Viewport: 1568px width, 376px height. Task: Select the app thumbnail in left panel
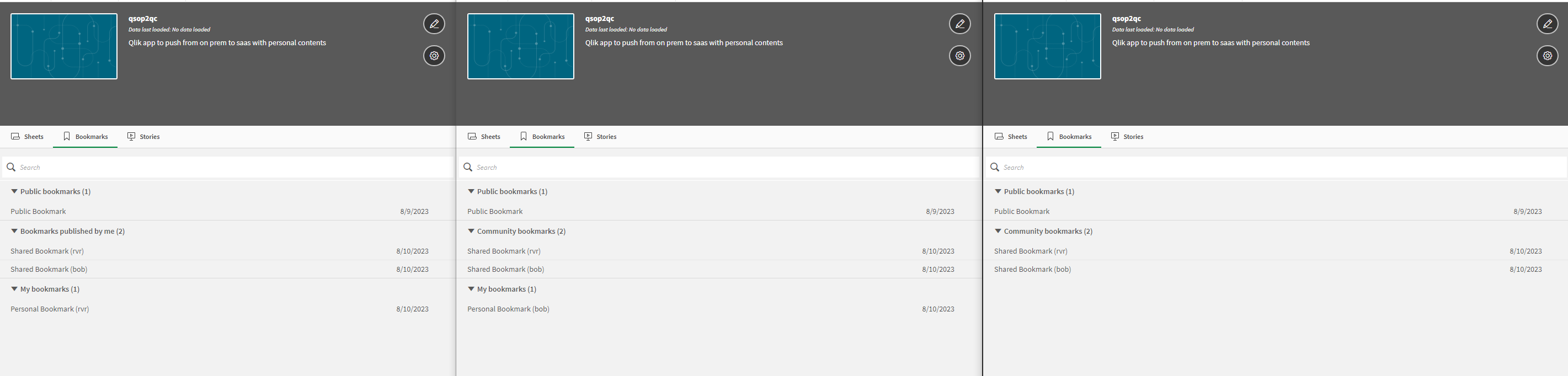(x=64, y=46)
